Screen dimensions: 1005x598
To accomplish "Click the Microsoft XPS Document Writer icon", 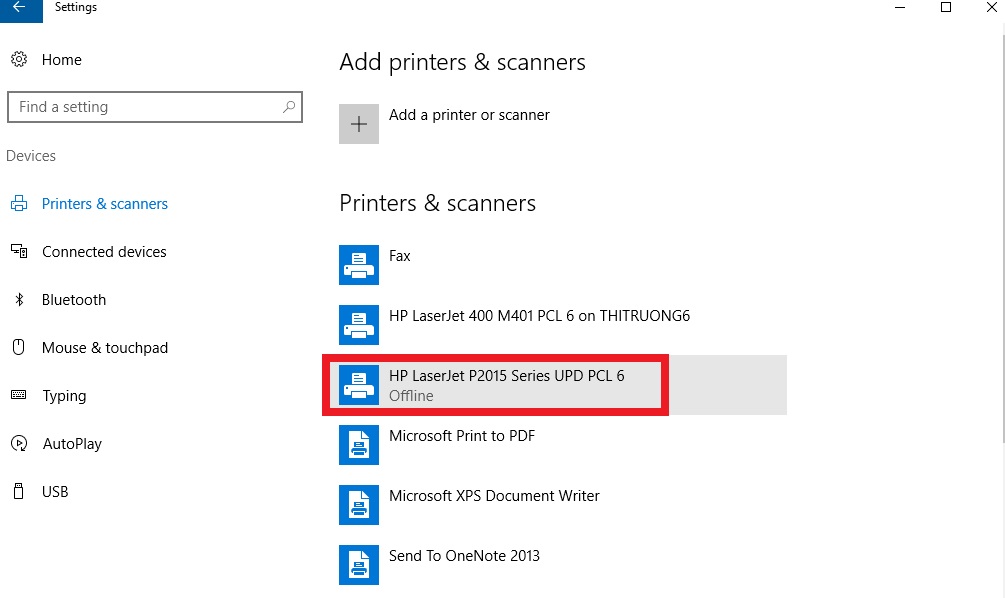I will pyautogui.click(x=359, y=505).
